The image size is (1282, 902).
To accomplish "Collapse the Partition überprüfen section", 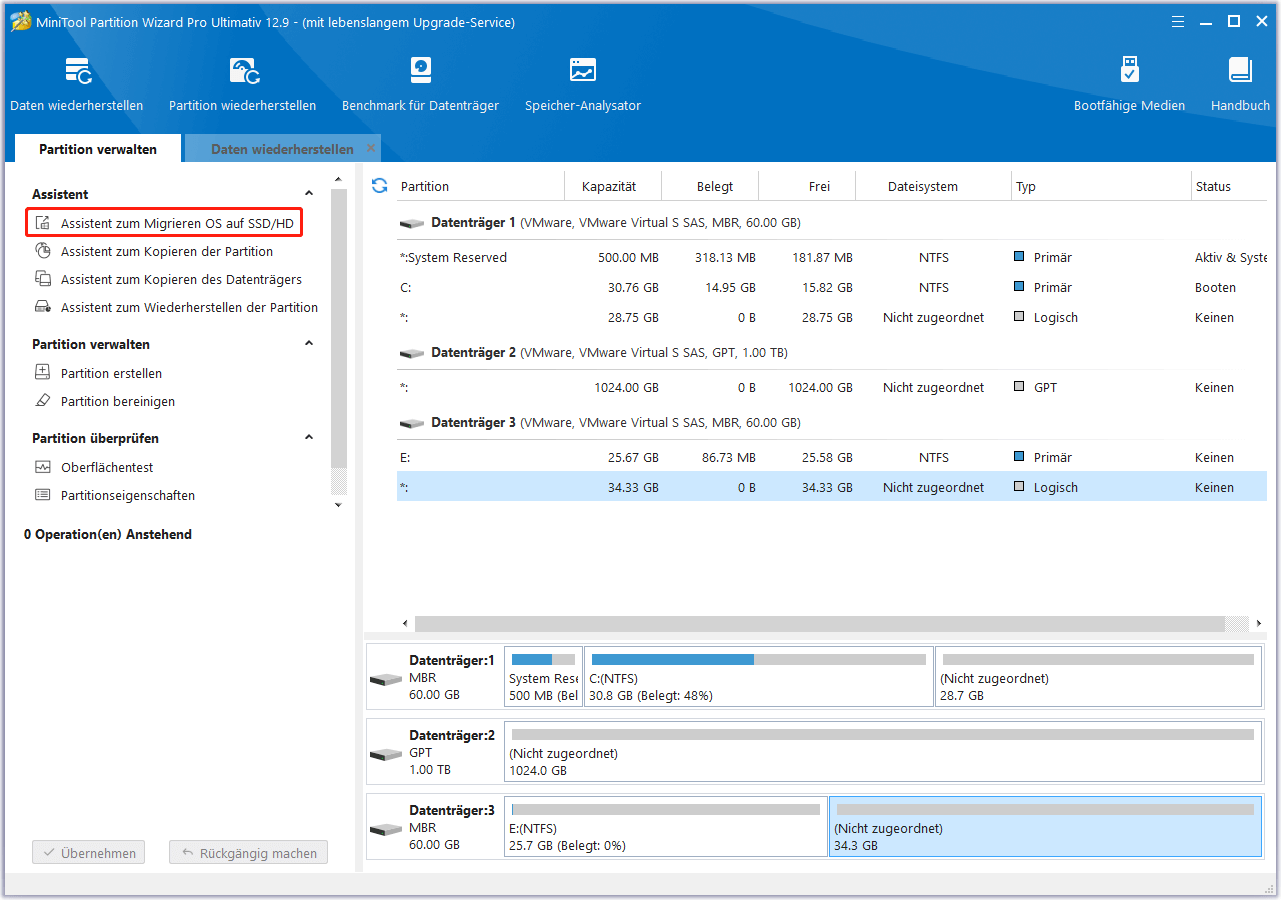I will [309, 438].
